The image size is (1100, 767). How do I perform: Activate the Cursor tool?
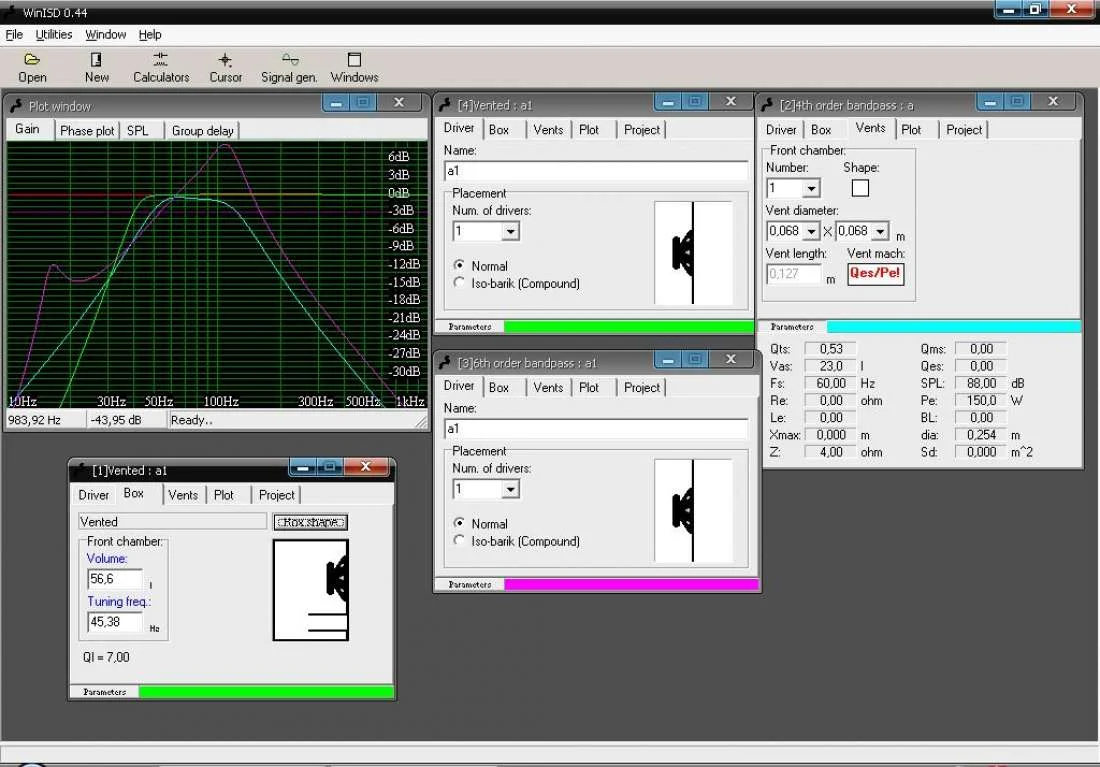coord(225,61)
